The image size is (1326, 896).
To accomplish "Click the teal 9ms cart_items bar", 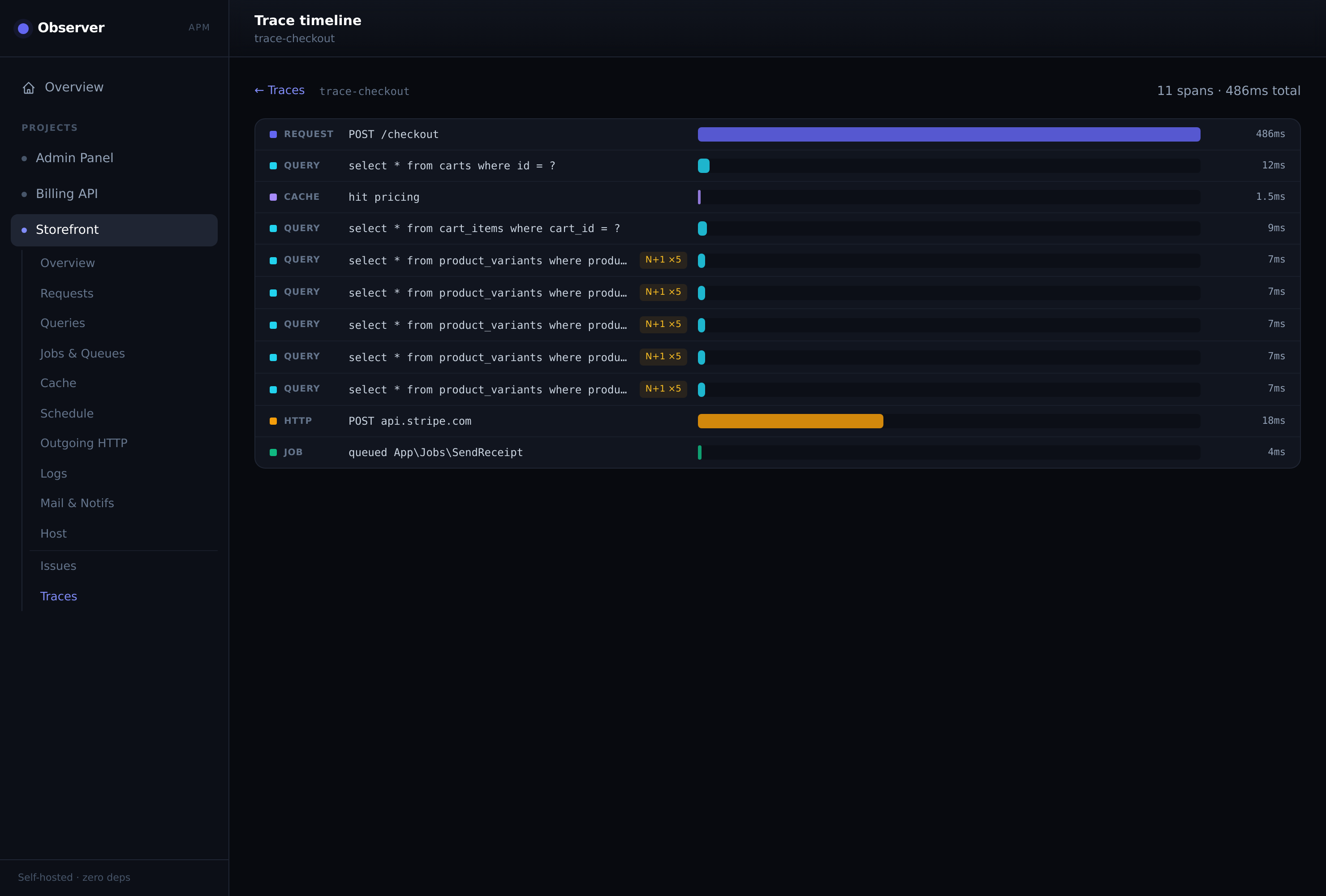I will point(702,228).
